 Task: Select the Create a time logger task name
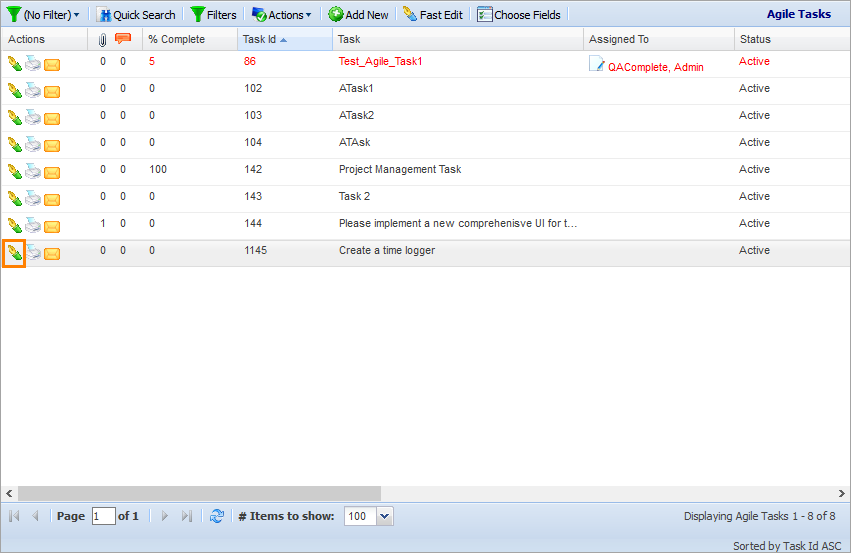coord(387,250)
